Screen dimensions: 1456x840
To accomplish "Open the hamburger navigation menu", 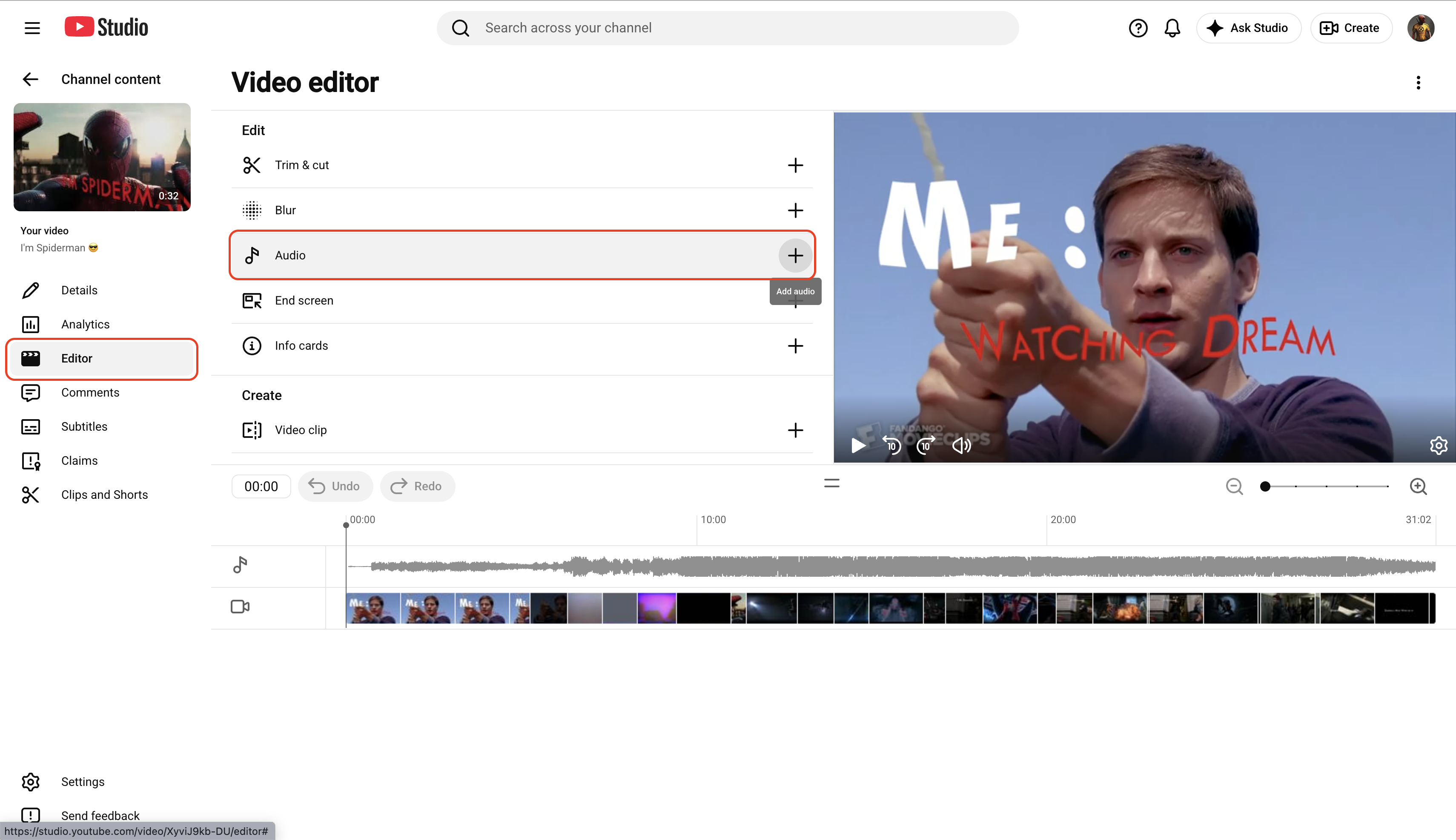I will click(x=32, y=28).
